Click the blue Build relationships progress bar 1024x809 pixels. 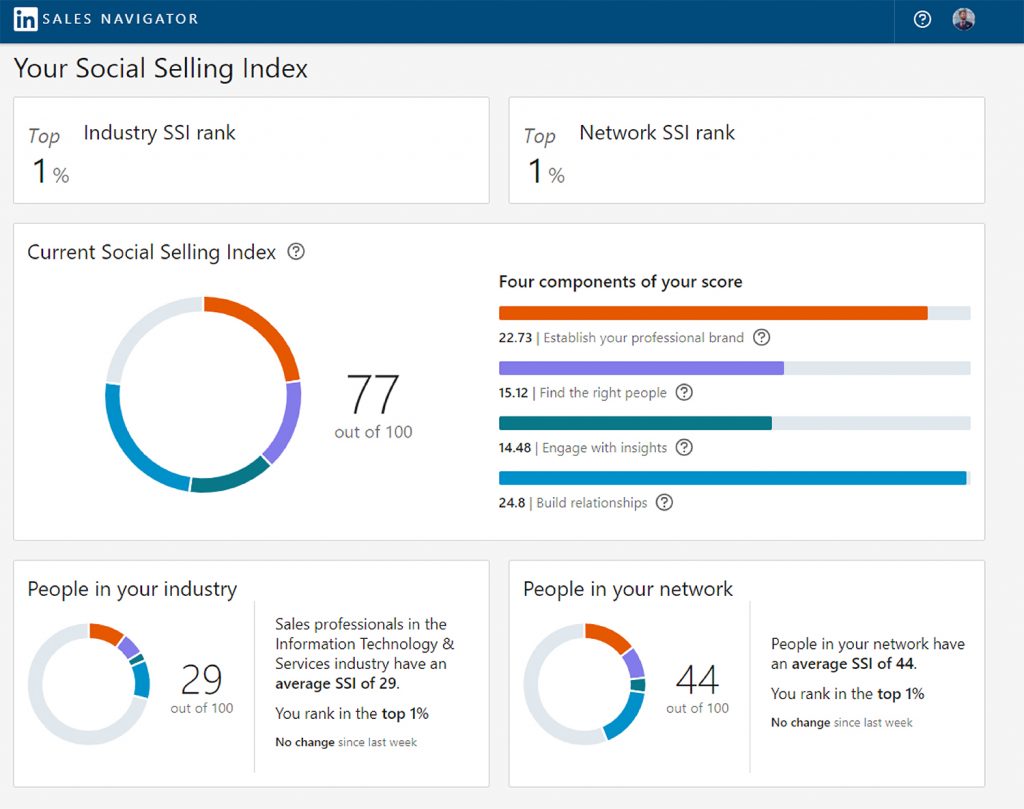coord(733,478)
